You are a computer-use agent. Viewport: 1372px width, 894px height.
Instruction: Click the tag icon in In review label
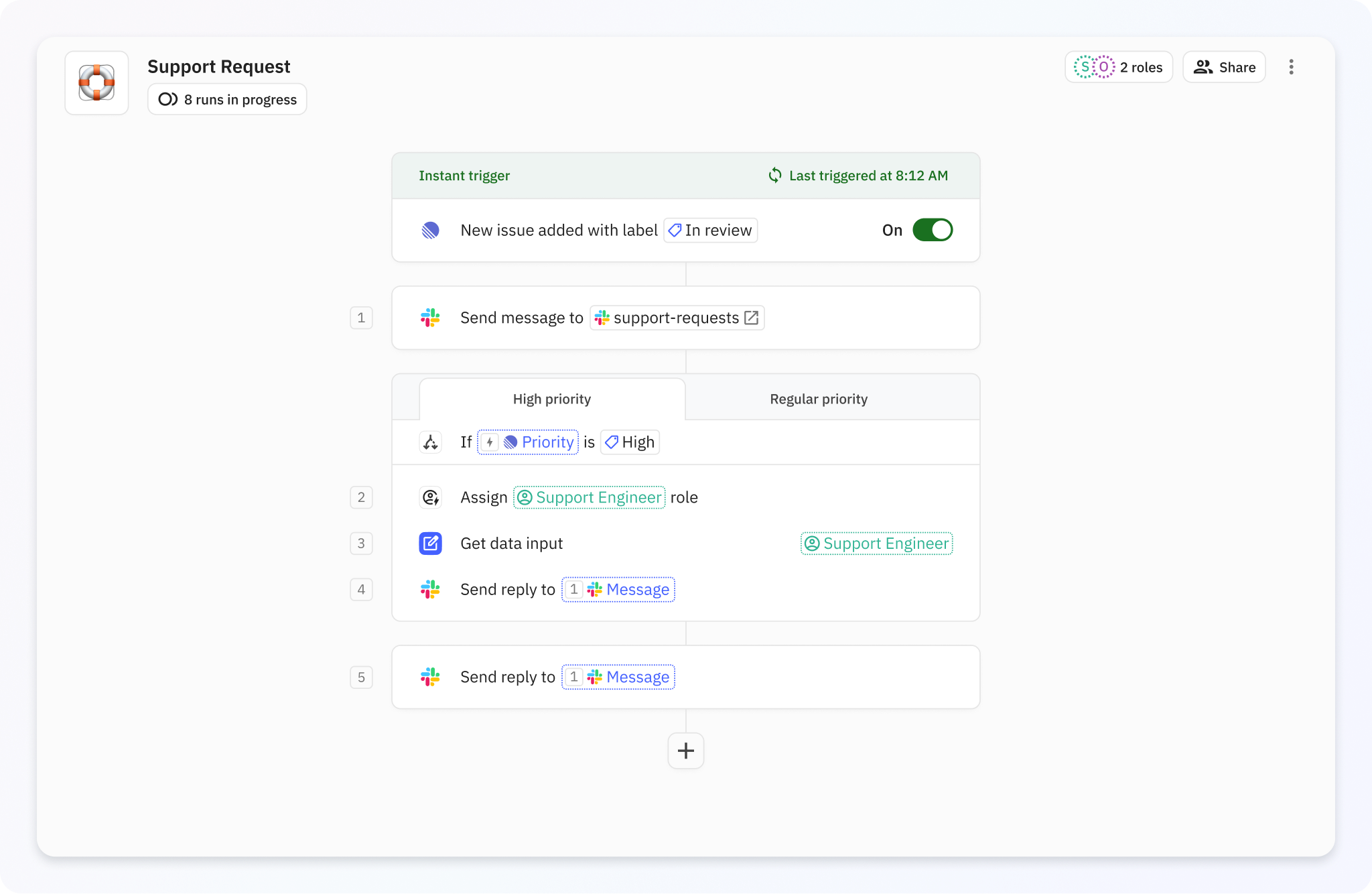(675, 231)
